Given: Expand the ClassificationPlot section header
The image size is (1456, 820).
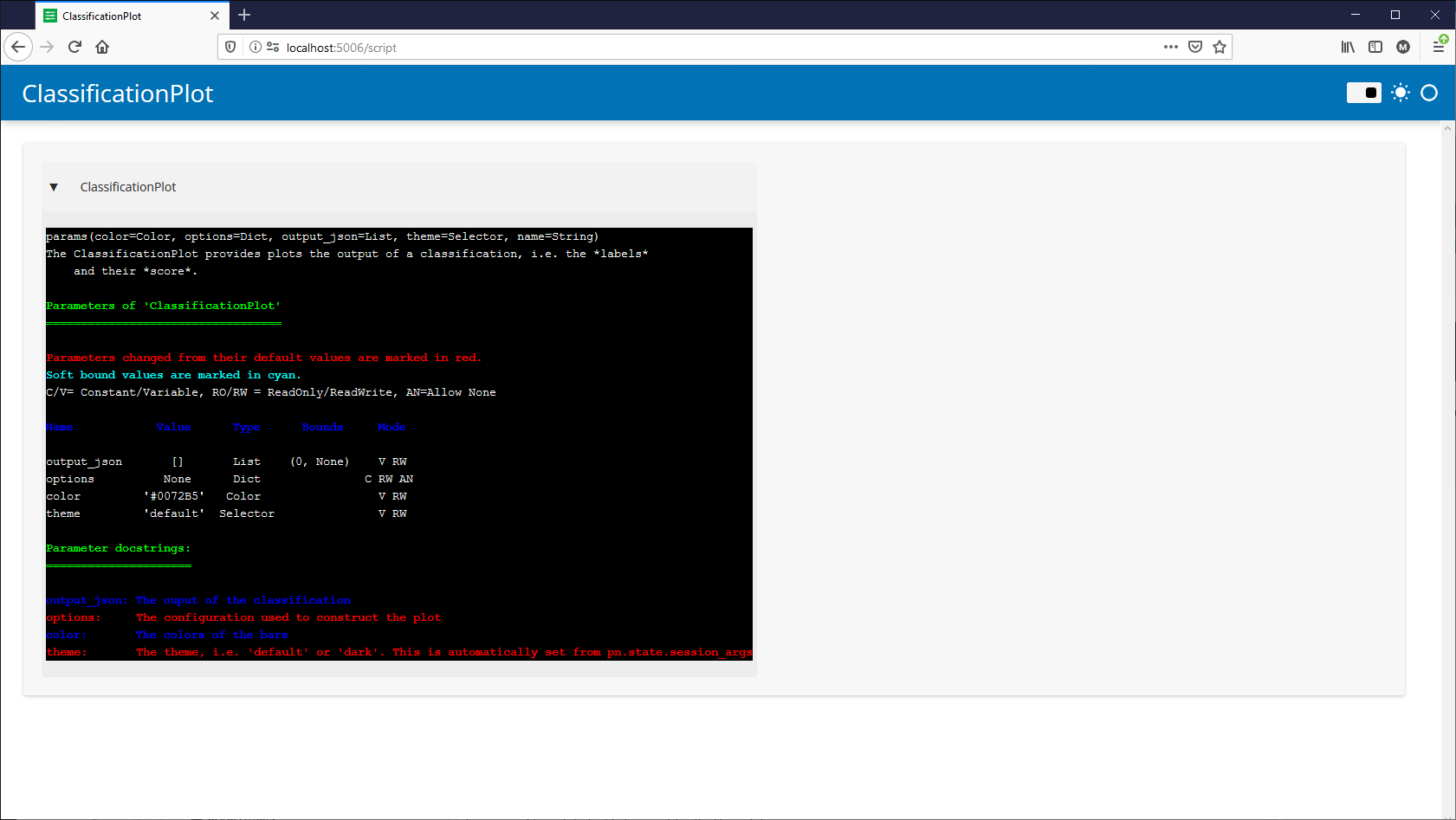Looking at the screenshot, I should 127,187.
